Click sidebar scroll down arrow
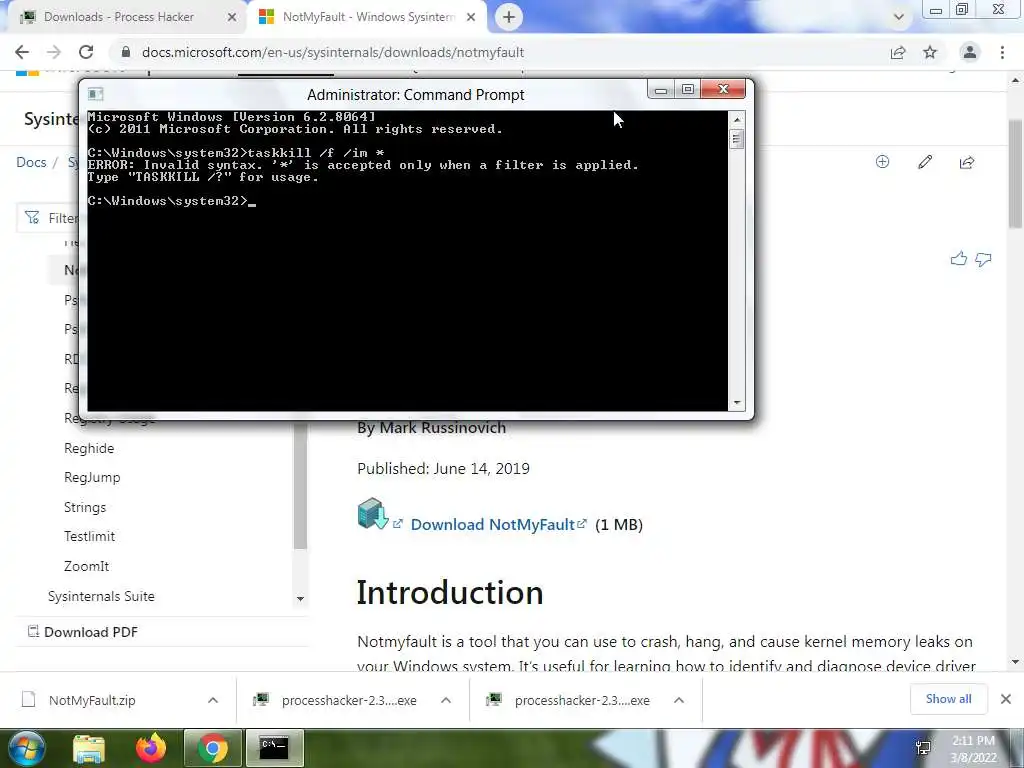The width and height of the screenshot is (1024, 768). 300,598
